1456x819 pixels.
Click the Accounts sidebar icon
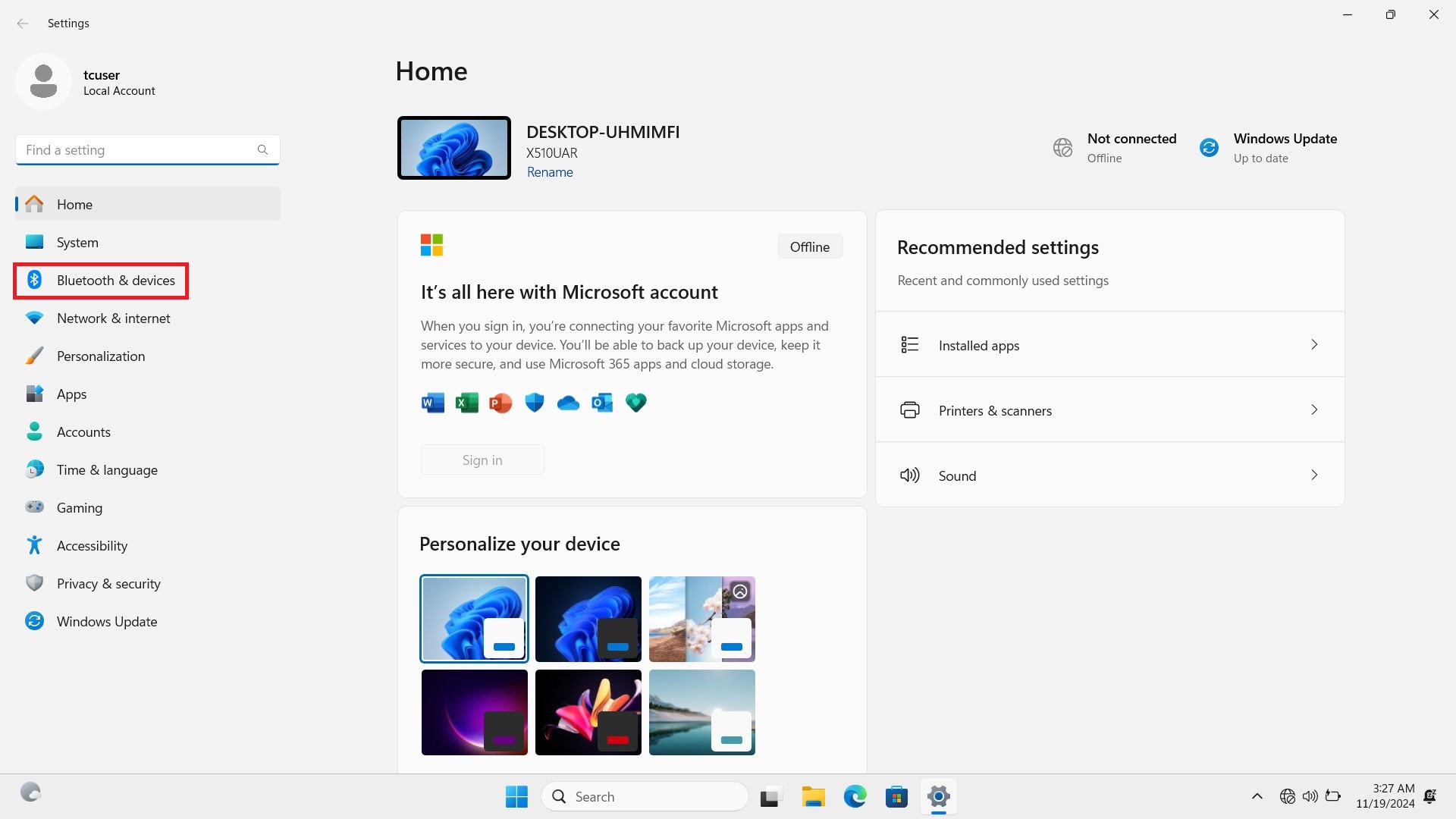[35, 431]
